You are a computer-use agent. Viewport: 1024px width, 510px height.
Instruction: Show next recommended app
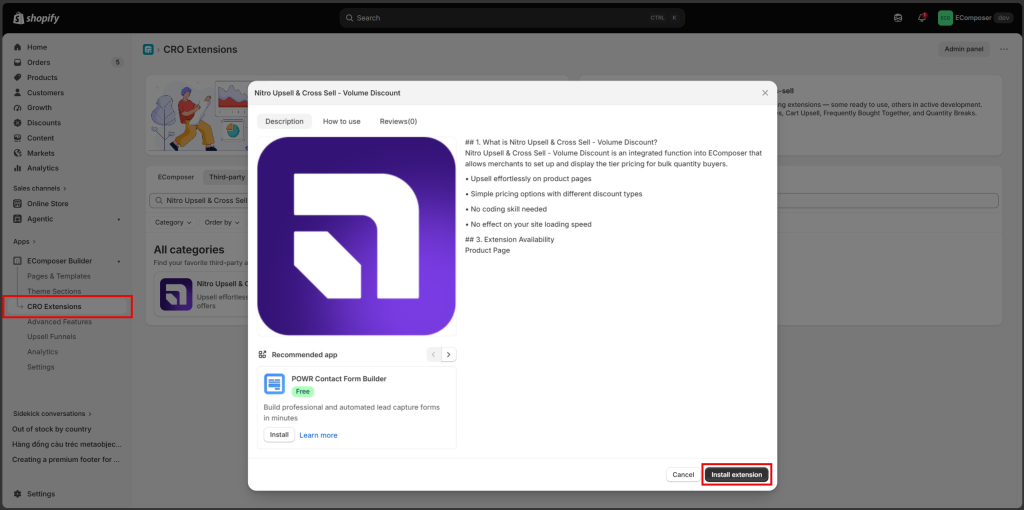(x=449, y=355)
